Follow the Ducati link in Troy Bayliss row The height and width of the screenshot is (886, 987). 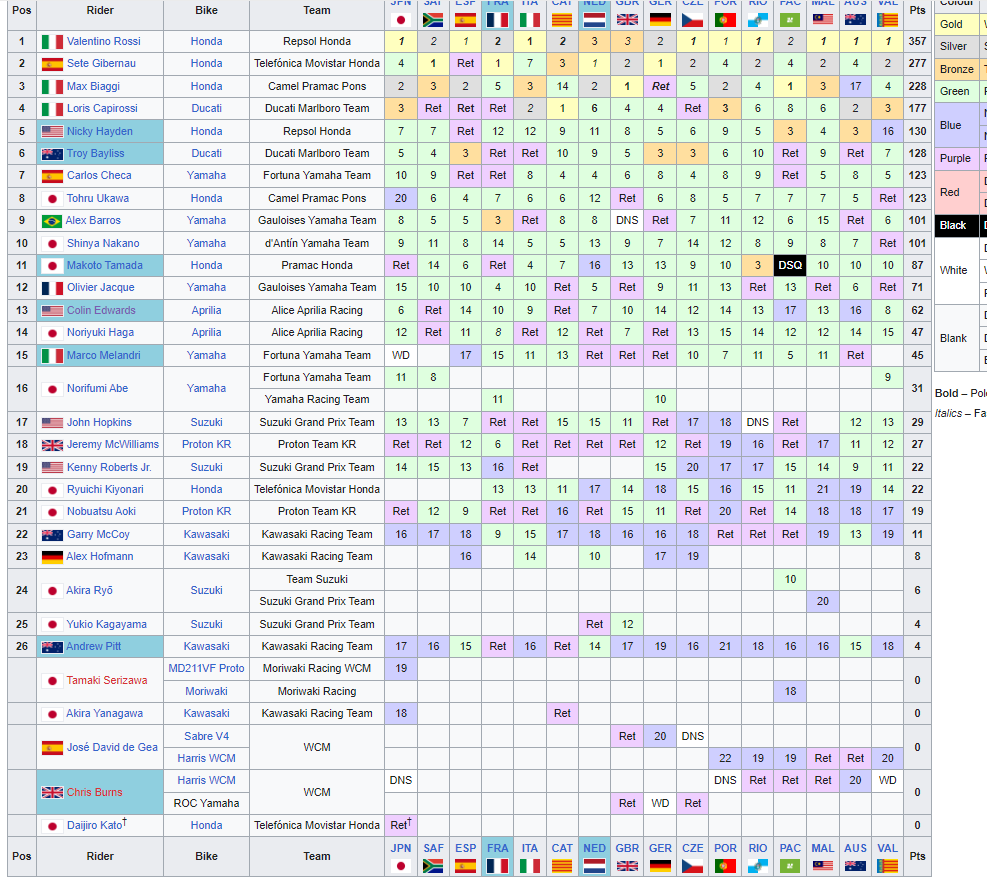(x=206, y=154)
